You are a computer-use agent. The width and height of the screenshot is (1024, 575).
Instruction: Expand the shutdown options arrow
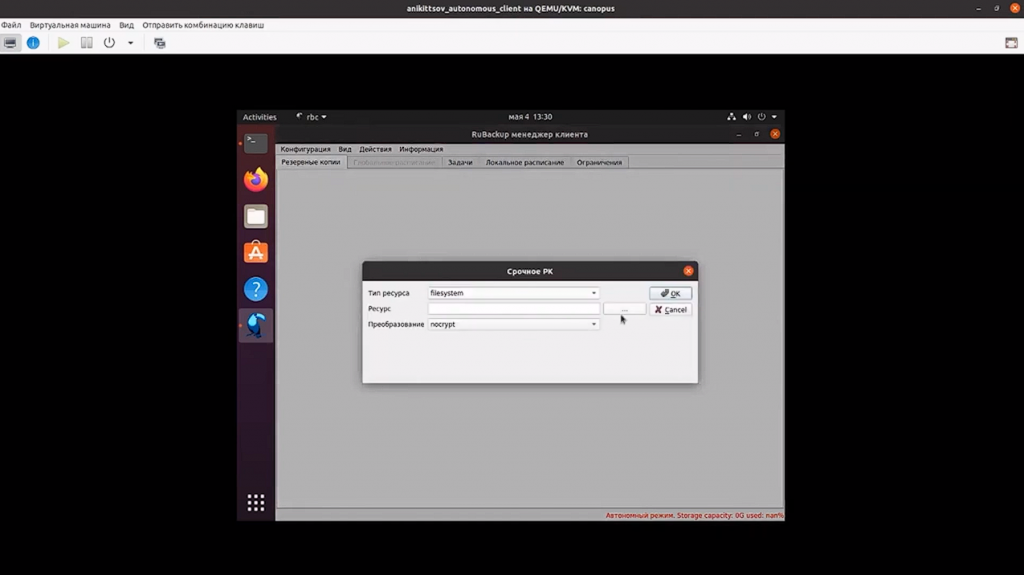pos(131,43)
